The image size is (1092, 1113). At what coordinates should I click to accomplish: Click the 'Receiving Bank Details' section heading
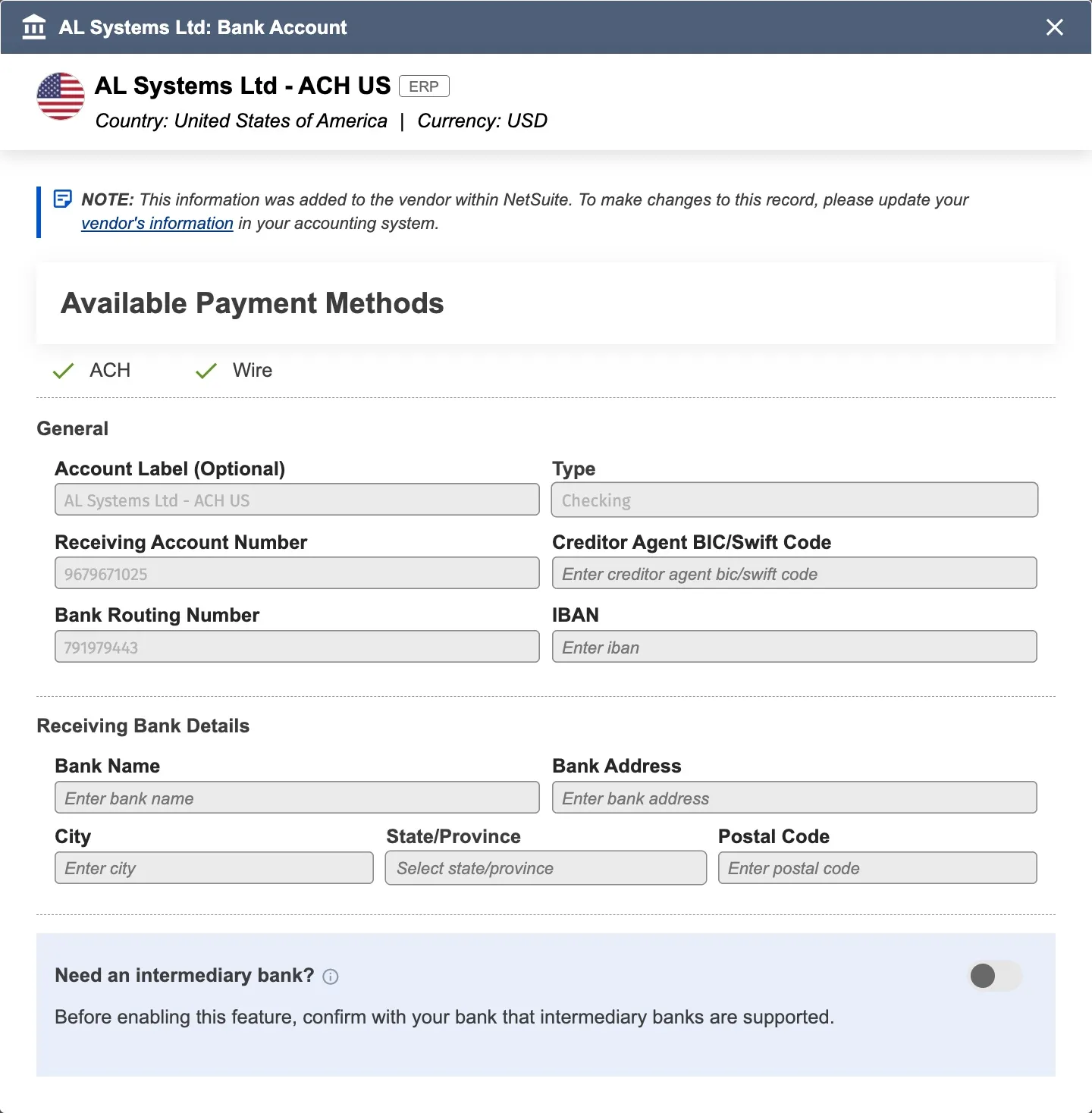click(143, 726)
